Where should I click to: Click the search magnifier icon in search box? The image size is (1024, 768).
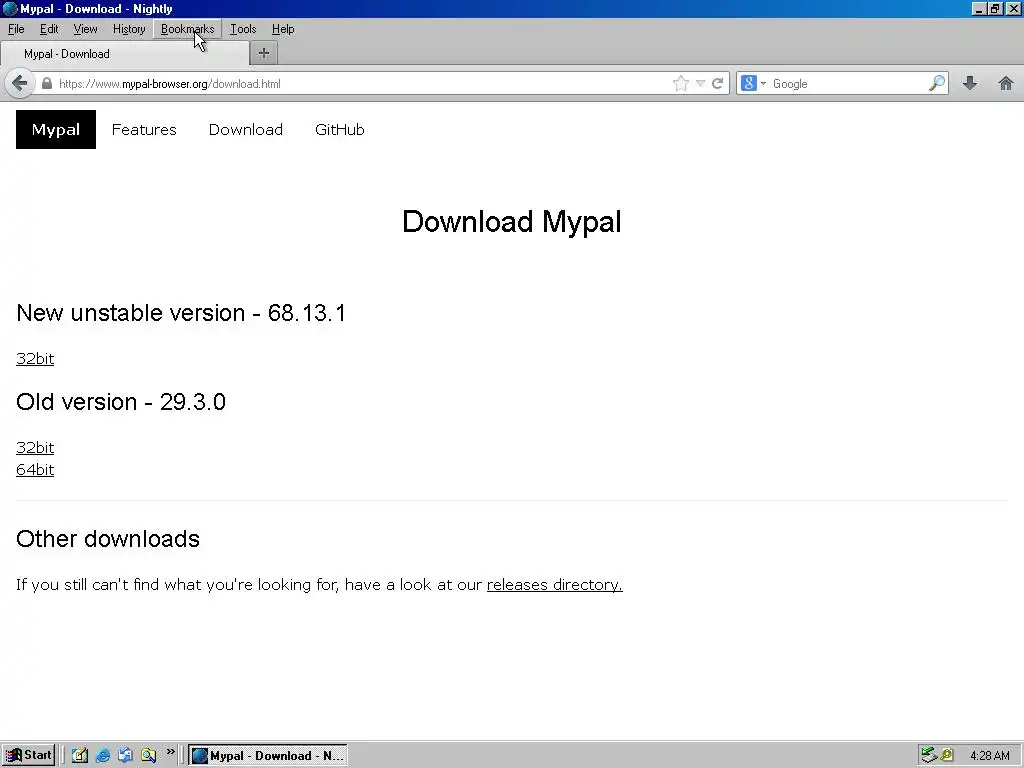[x=937, y=84]
